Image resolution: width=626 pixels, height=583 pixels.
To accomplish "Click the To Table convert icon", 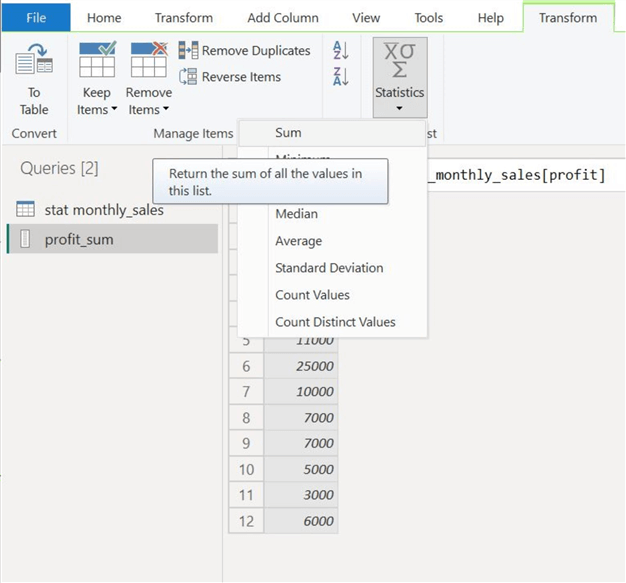I will 33,61.
